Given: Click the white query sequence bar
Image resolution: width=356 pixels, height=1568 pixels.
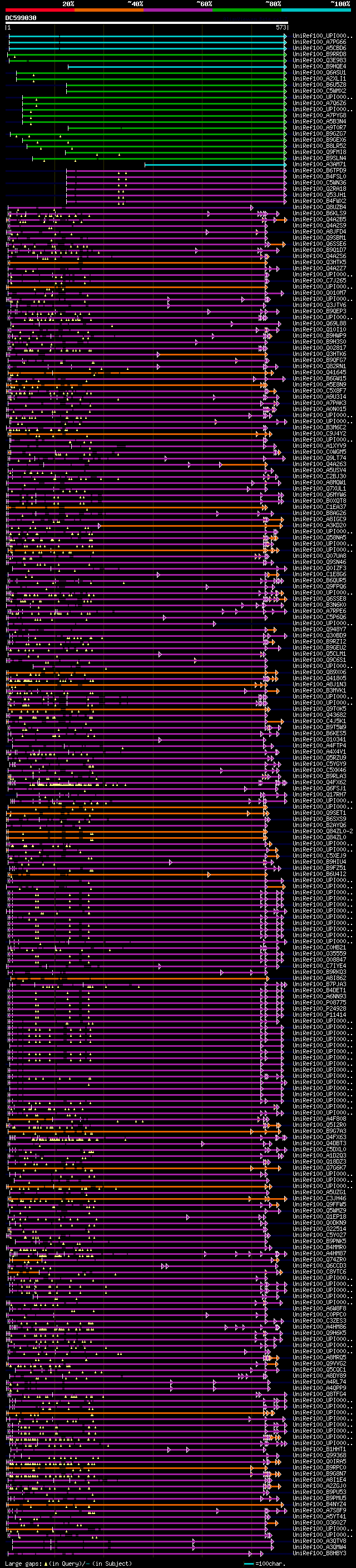Looking at the screenshot, I should [x=147, y=23].
